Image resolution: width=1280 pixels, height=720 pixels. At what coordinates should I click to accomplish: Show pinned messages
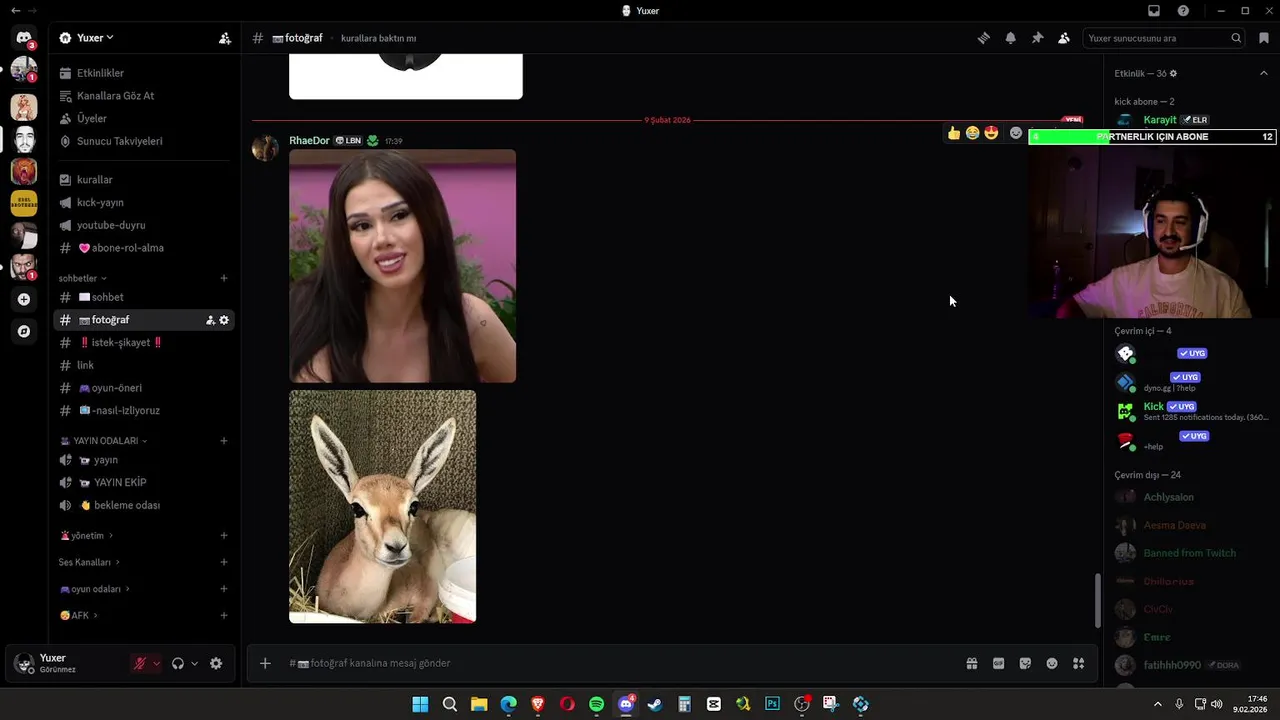click(x=1037, y=38)
